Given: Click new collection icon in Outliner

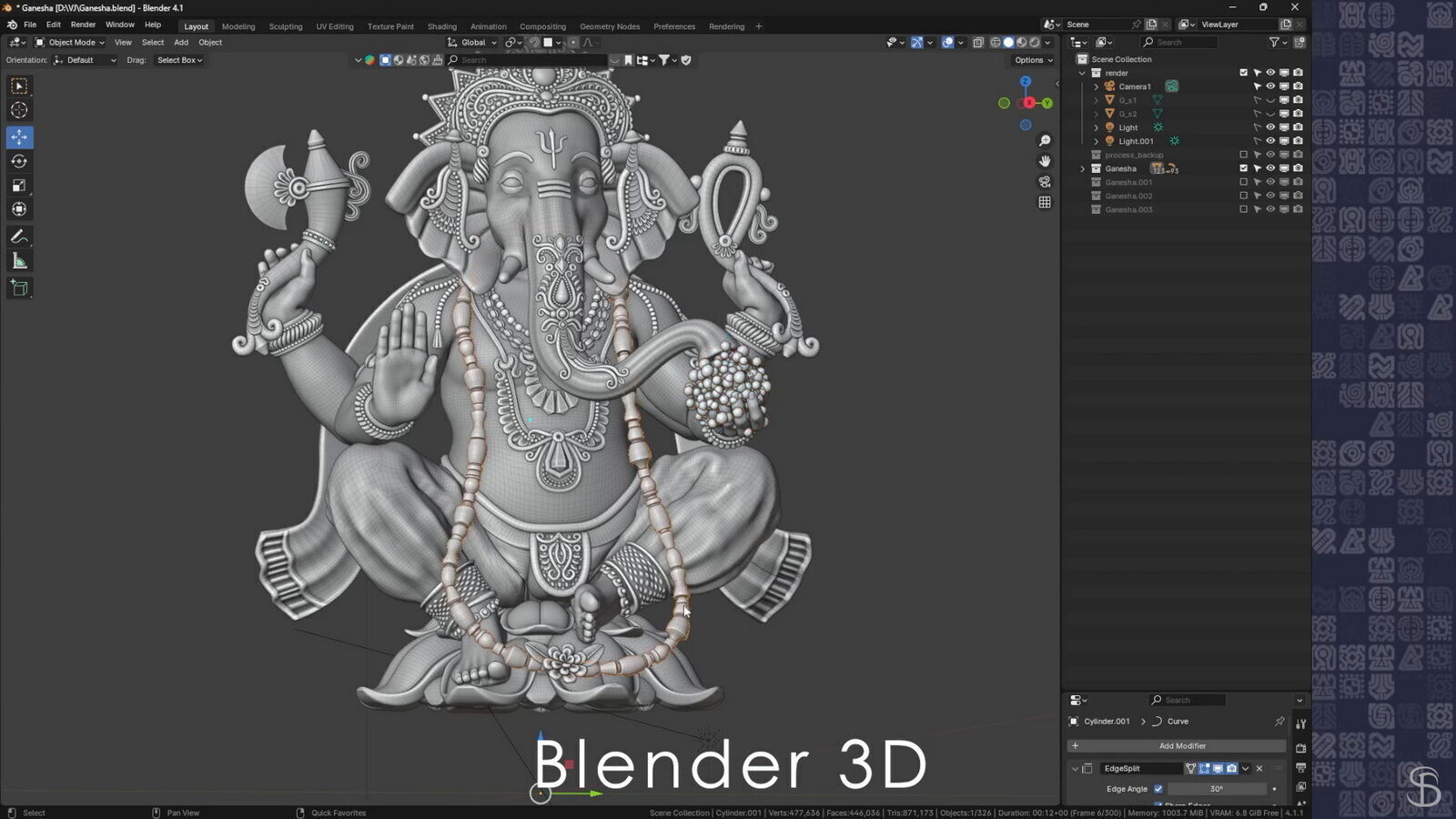Looking at the screenshot, I should point(1299,42).
